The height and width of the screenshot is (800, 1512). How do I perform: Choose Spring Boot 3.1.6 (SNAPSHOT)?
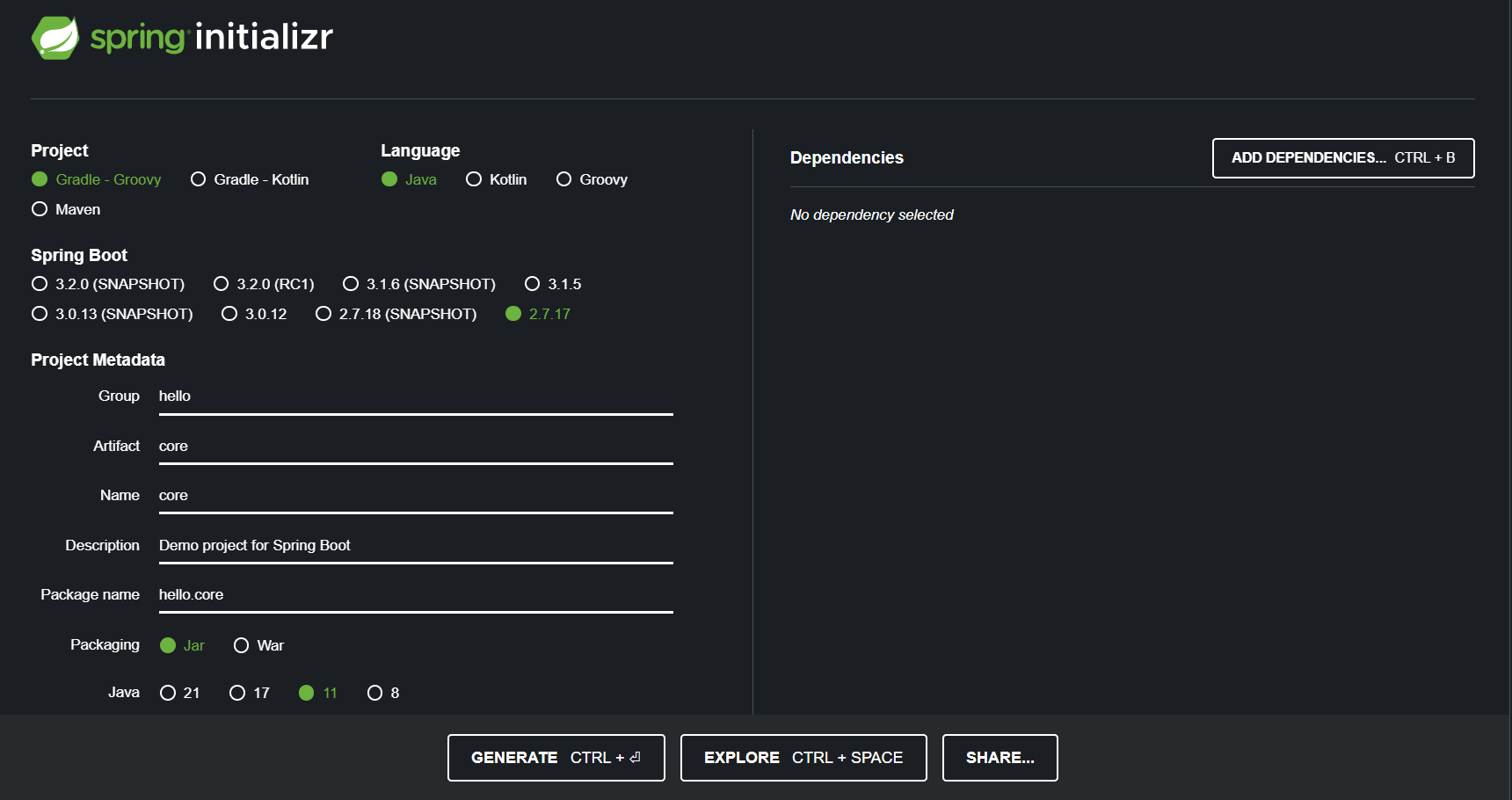pos(419,284)
